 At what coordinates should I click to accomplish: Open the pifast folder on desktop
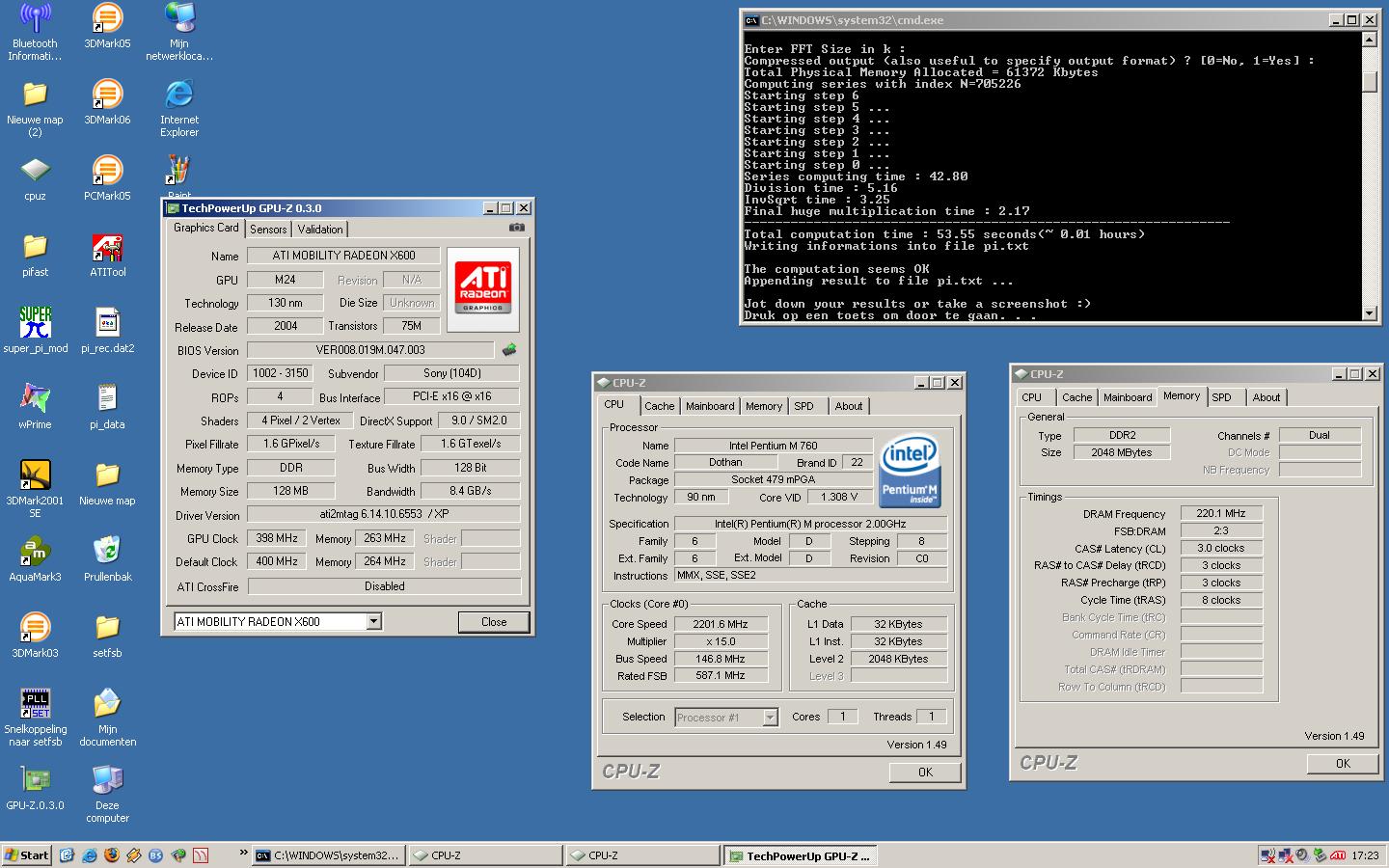(x=35, y=255)
